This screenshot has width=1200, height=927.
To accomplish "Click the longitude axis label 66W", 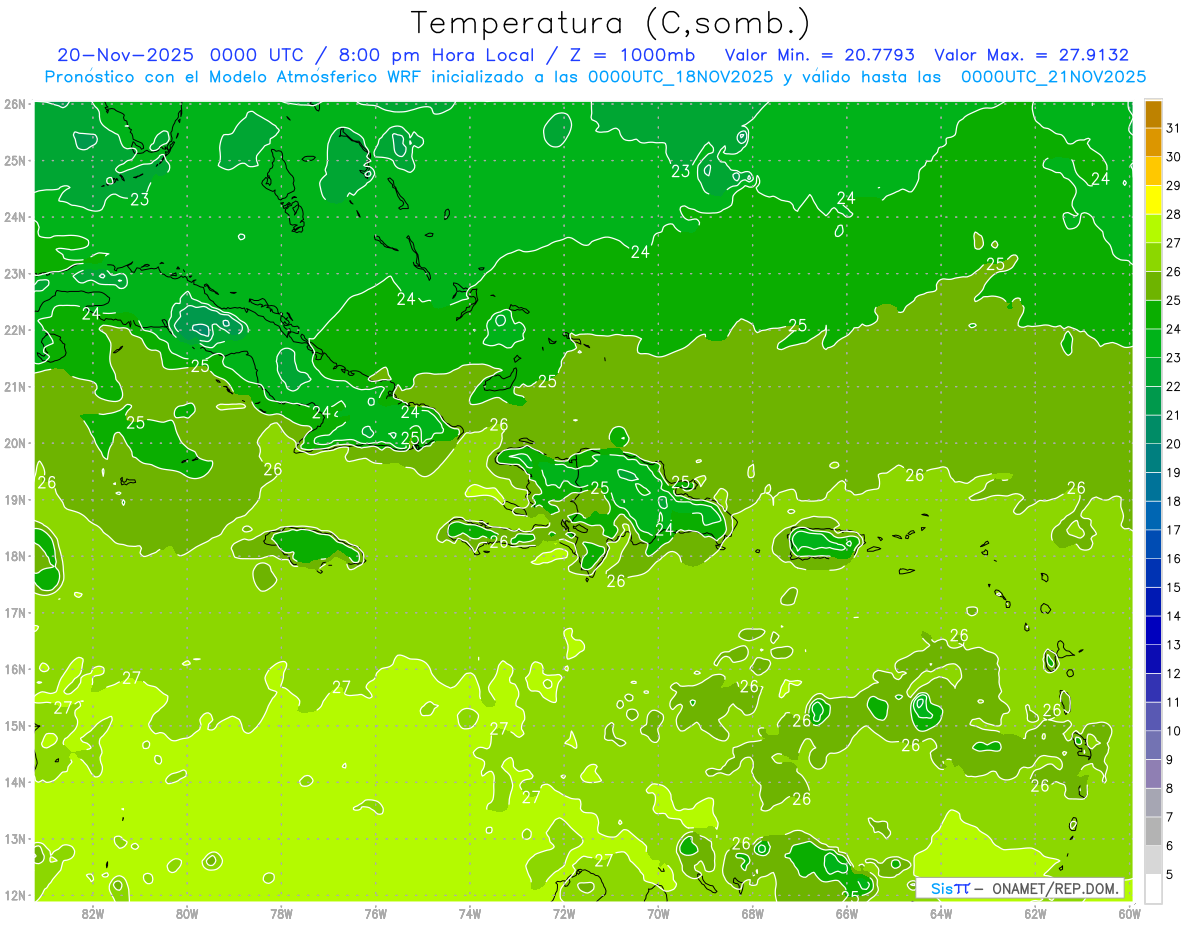I will 847,912.
